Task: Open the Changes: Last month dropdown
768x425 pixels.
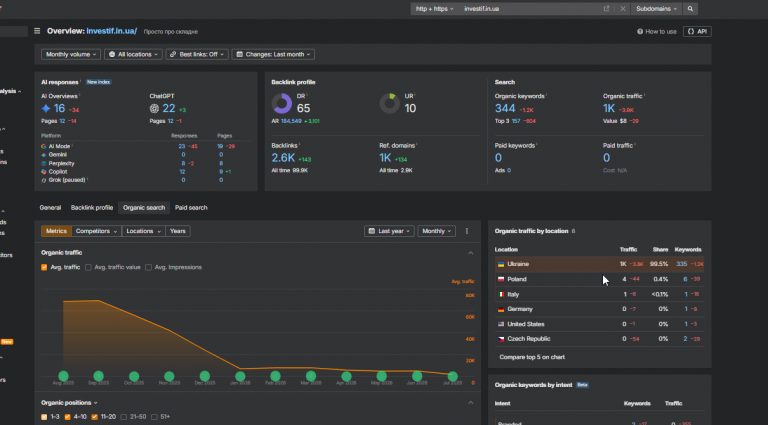Action: click(x=273, y=54)
